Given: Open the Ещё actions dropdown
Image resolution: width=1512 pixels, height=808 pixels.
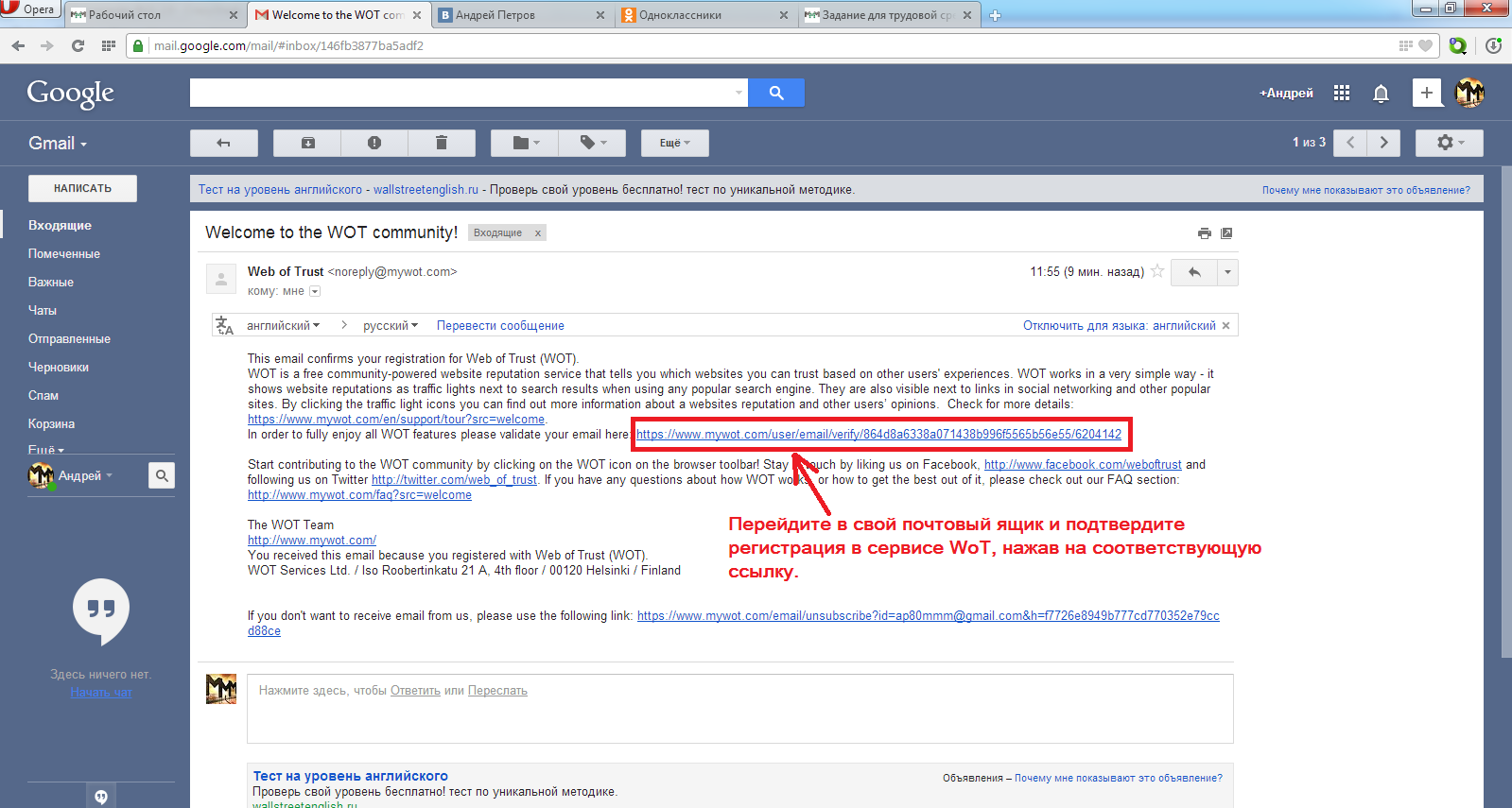Looking at the screenshot, I should [x=675, y=143].
